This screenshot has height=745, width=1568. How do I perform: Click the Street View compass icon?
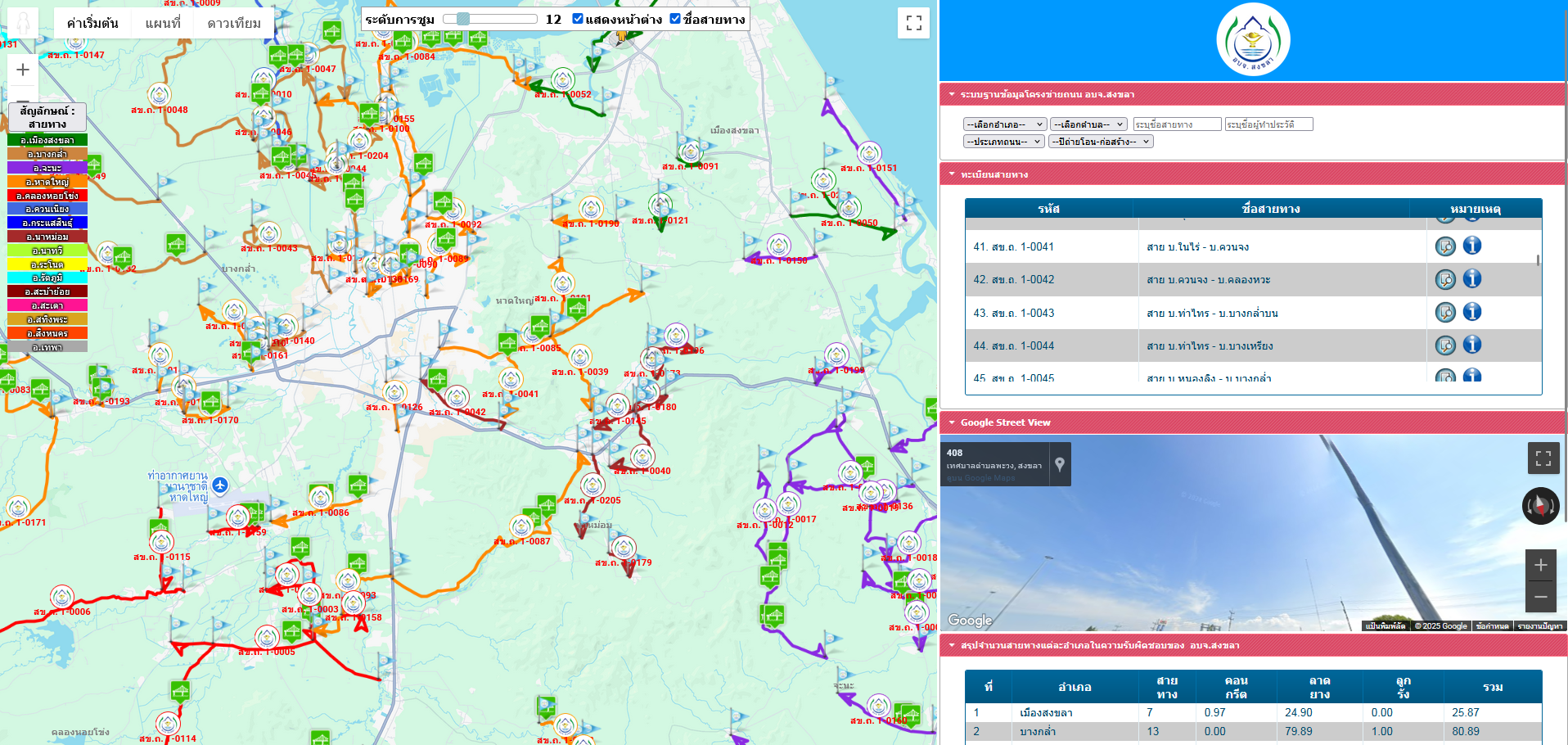pos(1539,505)
